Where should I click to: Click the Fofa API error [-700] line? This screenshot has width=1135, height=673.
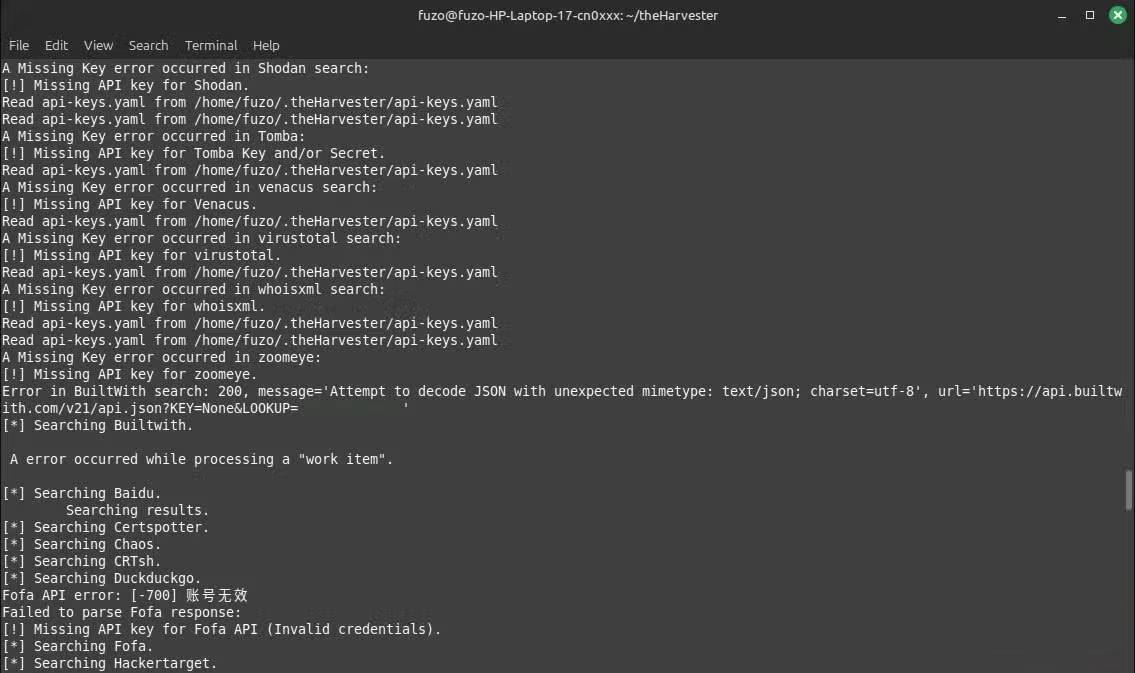pos(125,595)
